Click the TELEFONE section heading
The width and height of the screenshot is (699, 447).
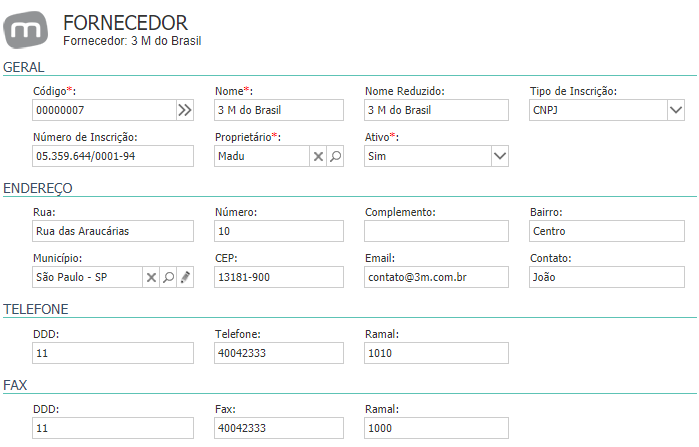coord(36,309)
